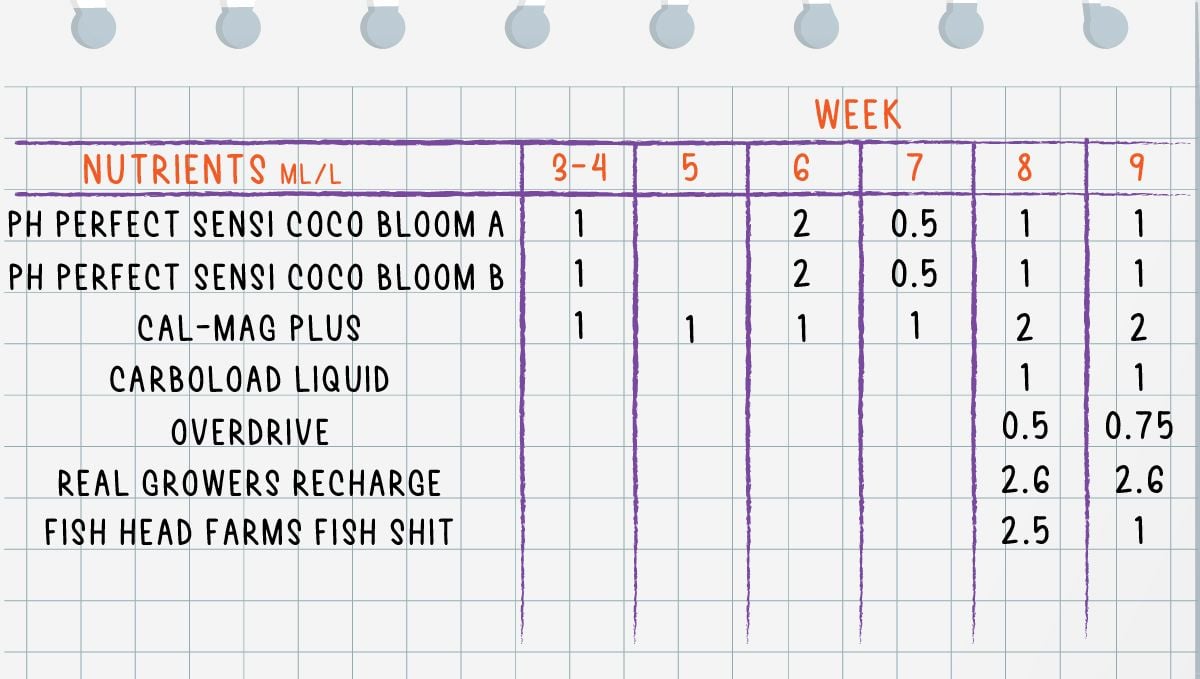Click the Cal-Mag Plus row label

[249, 328]
